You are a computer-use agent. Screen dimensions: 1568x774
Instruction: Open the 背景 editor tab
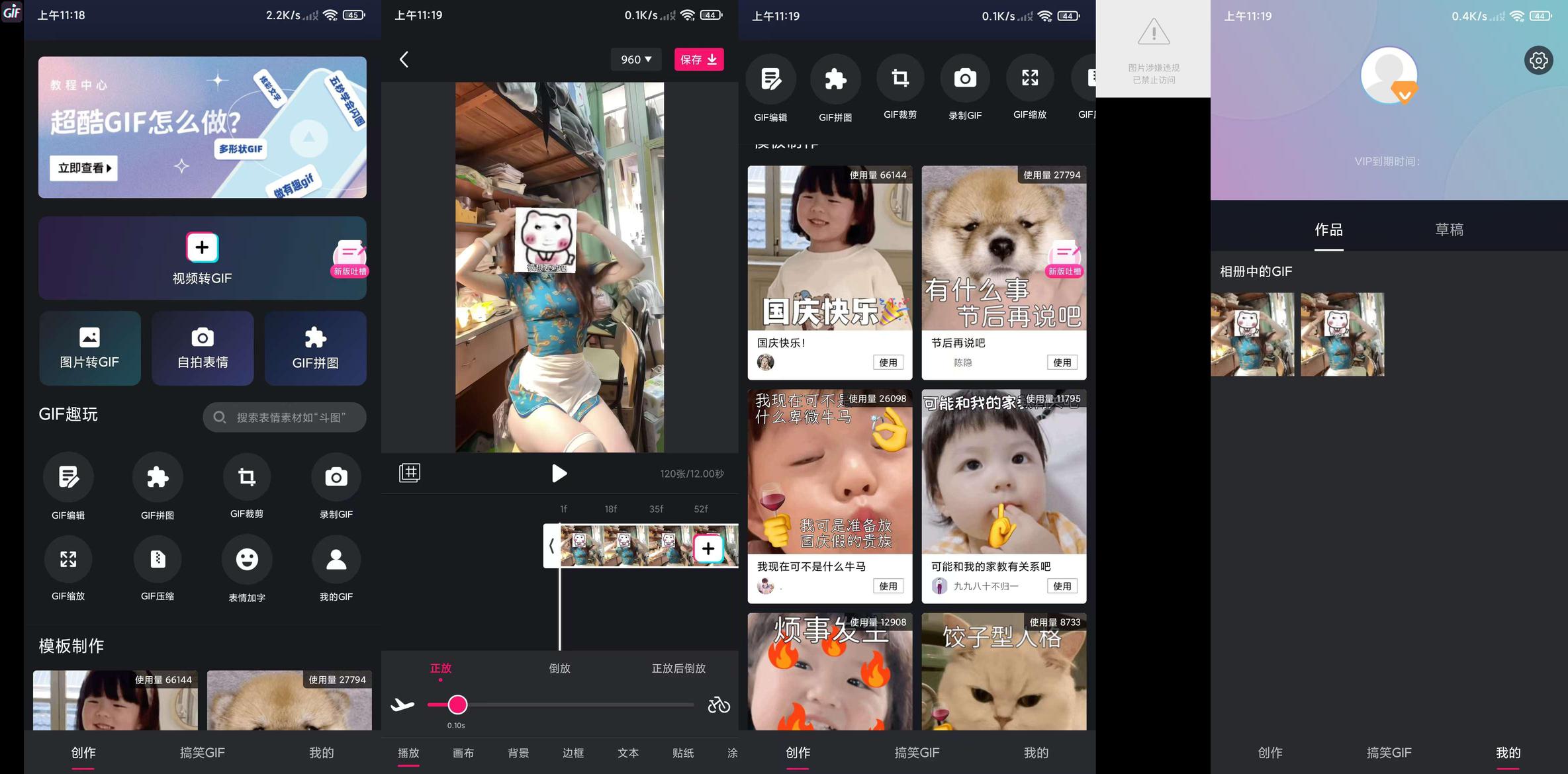[x=518, y=753]
